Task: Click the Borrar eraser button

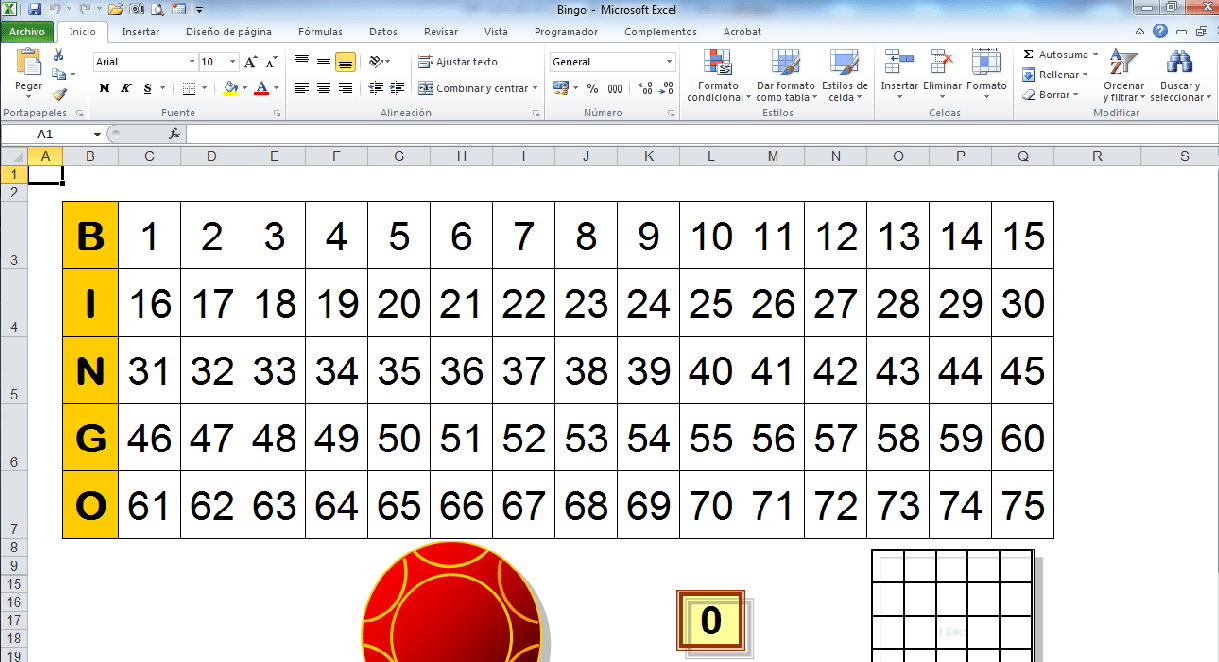Action: 1051,95
